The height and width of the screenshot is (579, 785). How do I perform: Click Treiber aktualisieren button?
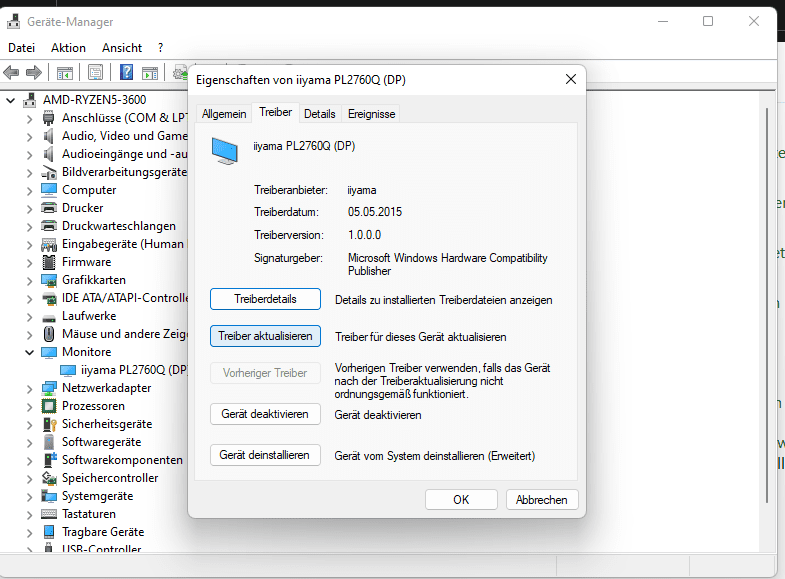pos(265,336)
